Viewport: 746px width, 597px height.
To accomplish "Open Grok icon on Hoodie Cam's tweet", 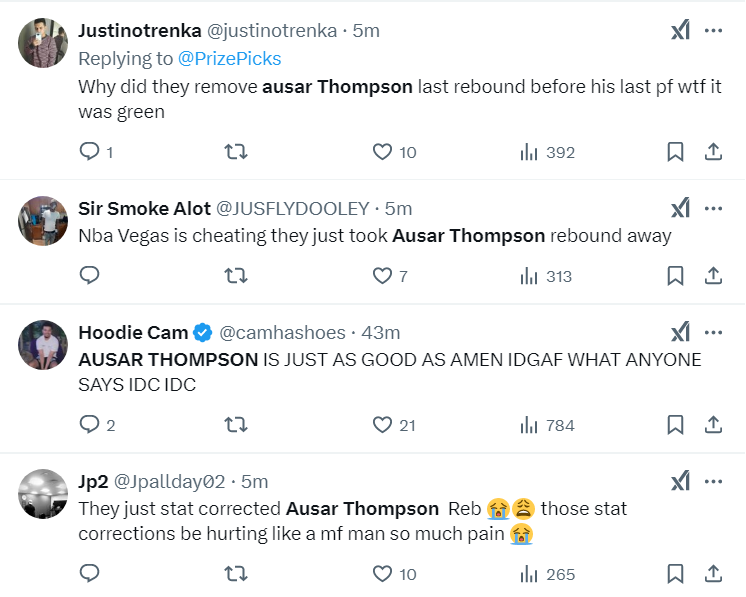I will point(680,333).
